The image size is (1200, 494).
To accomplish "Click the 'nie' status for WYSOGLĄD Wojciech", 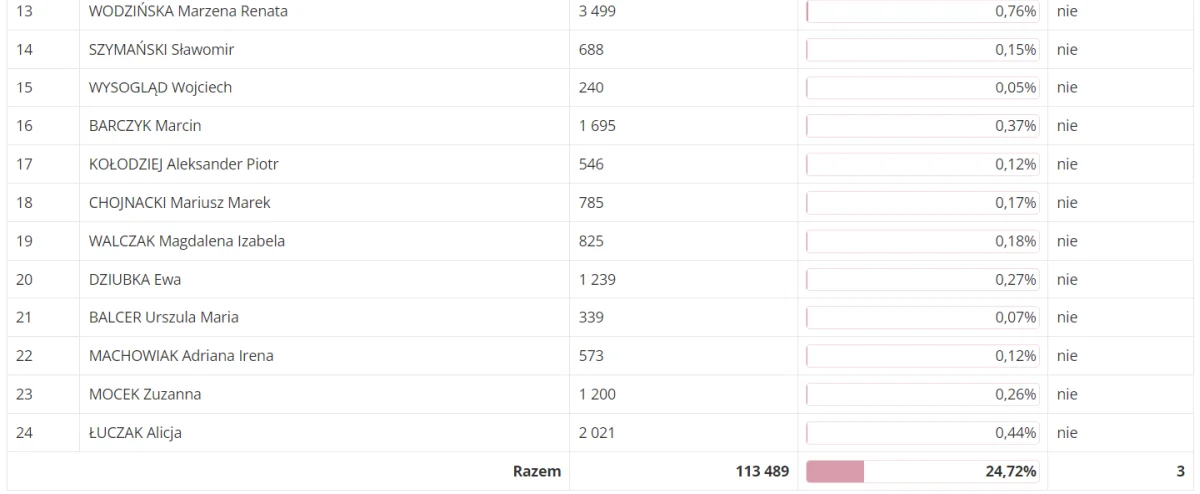I will (1066, 87).
